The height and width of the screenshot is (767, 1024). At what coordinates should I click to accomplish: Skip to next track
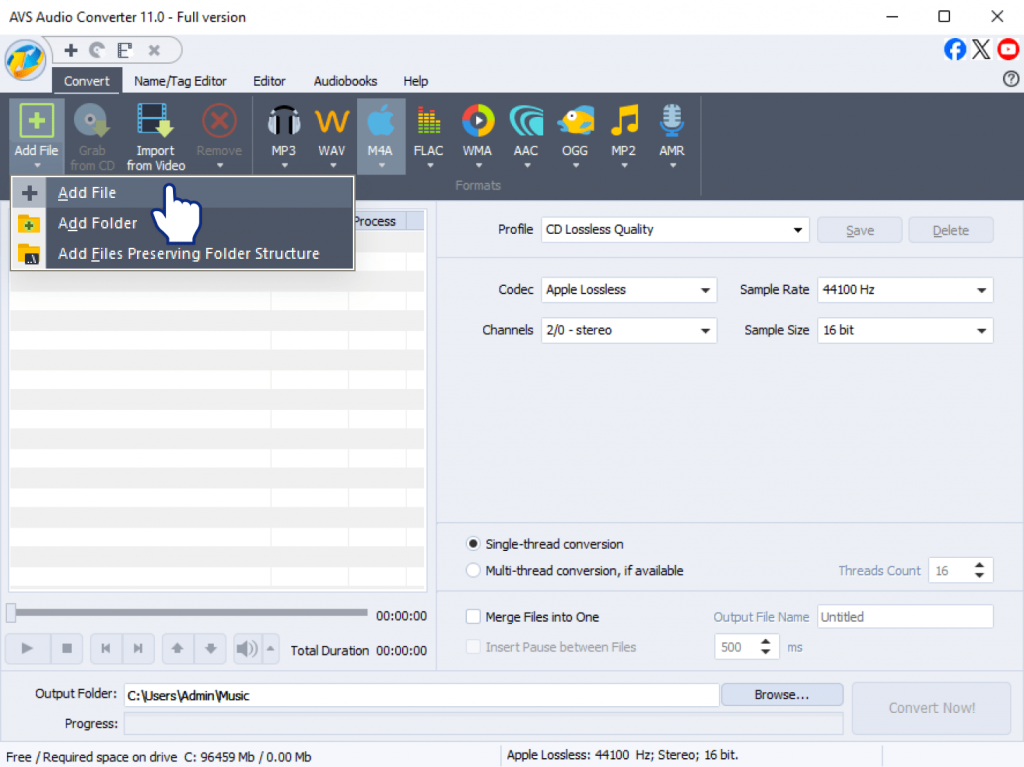coord(138,649)
